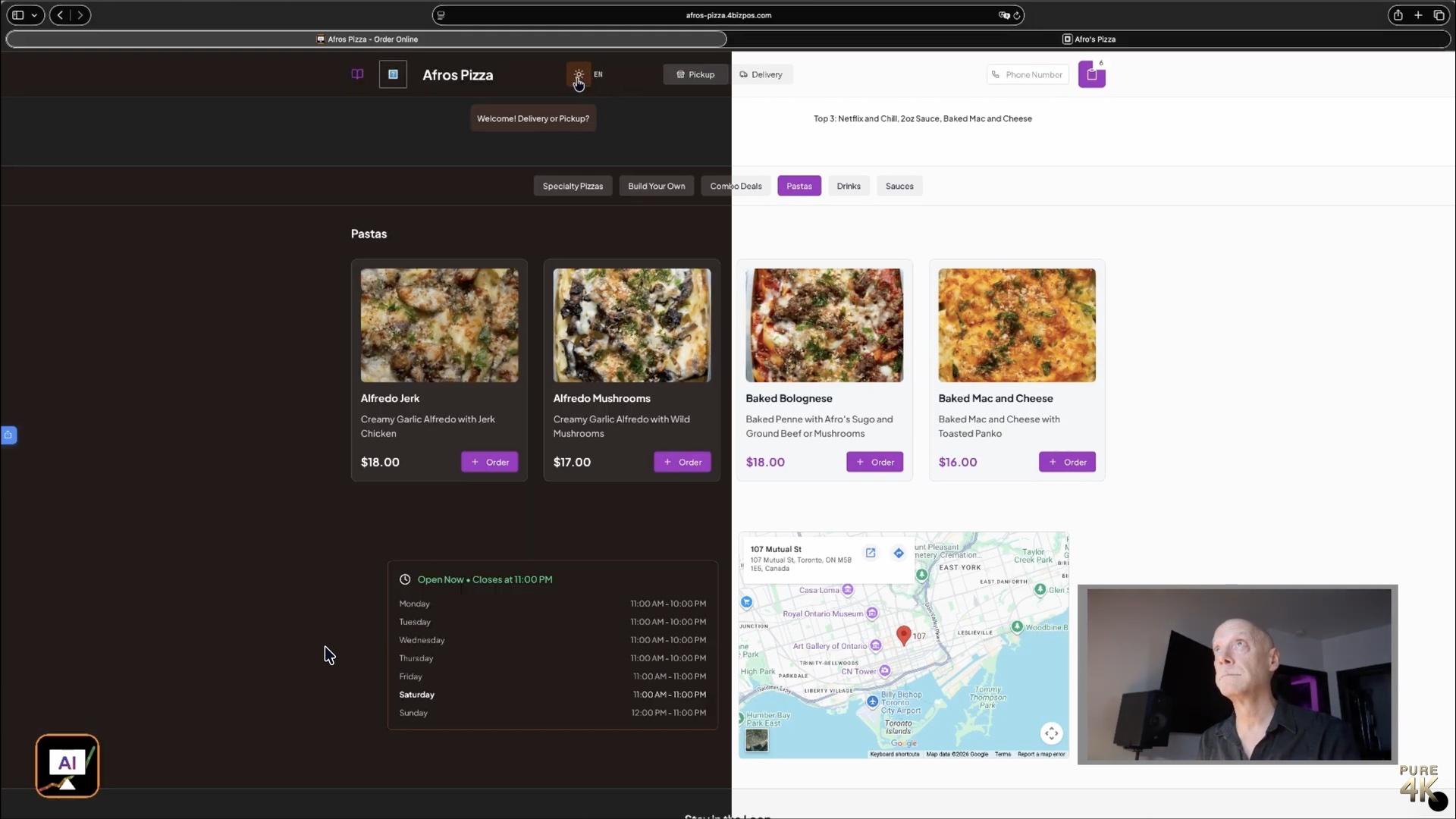Screen dimensions: 1456x819
Task: Open the menu book icon beside the logo
Action: [x=357, y=74]
